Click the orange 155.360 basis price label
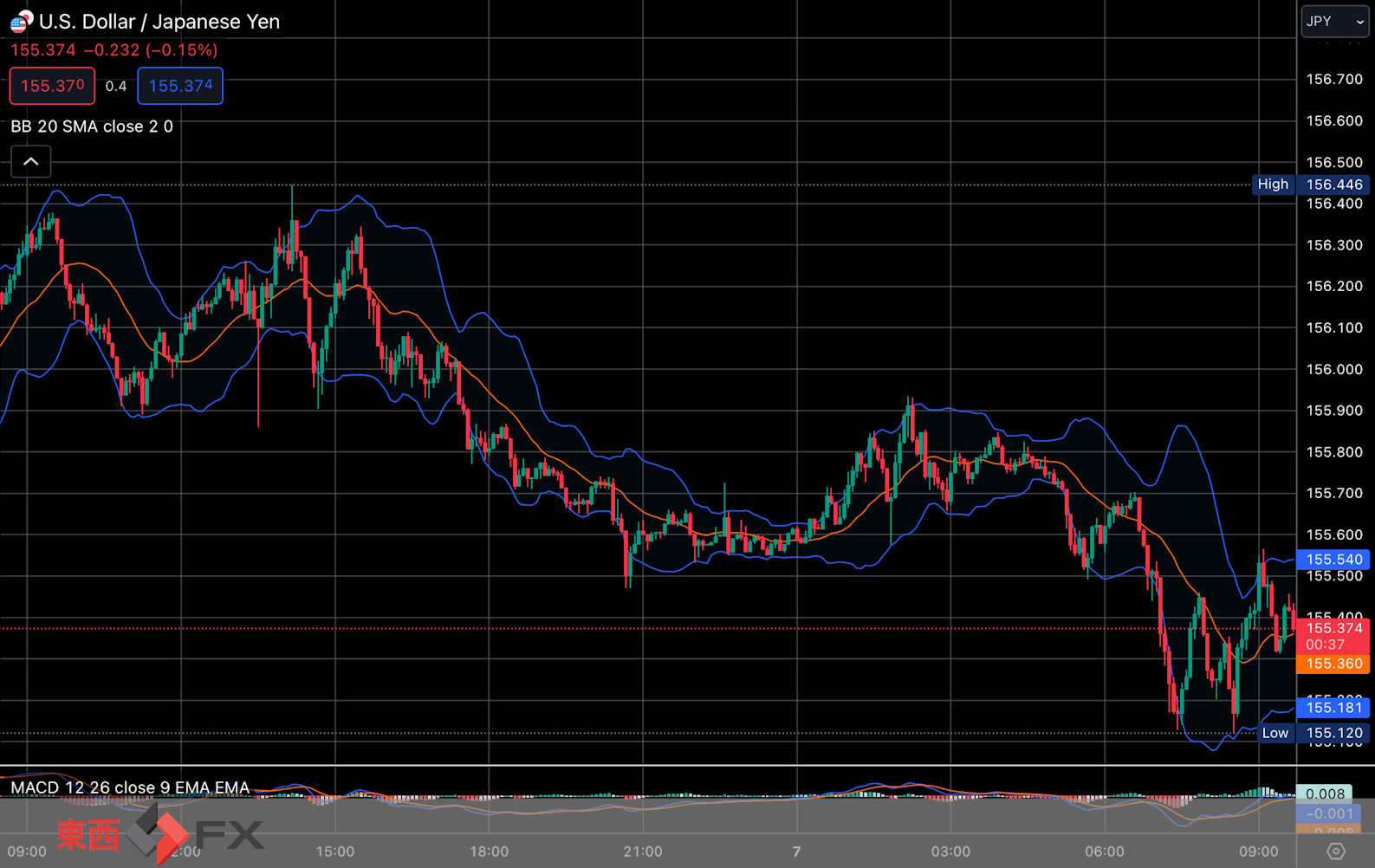The height and width of the screenshot is (868, 1375). (x=1333, y=664)
